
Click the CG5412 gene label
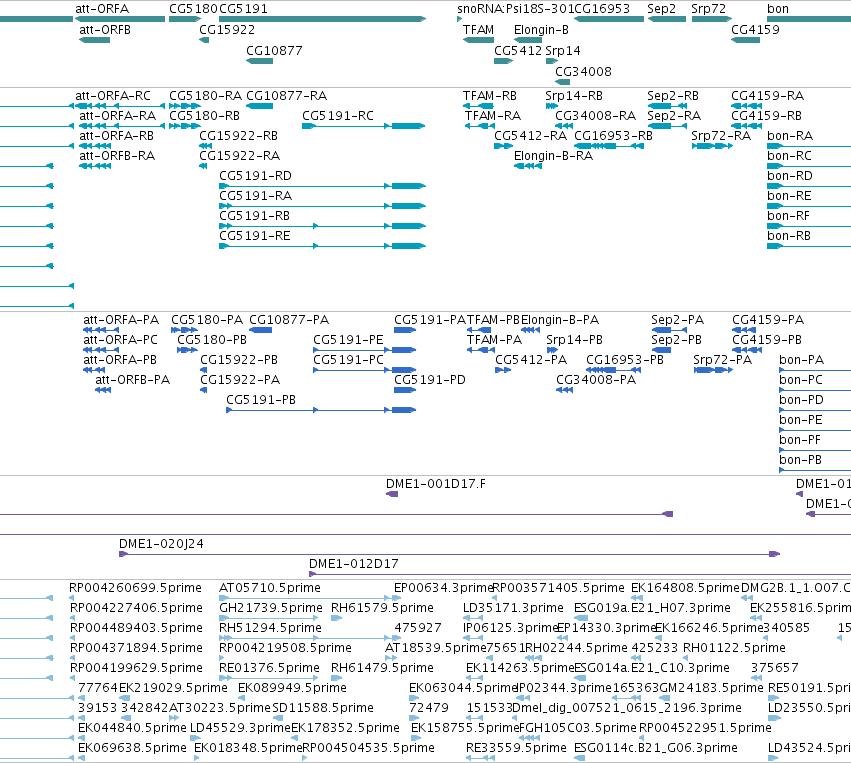coord(518,50)
